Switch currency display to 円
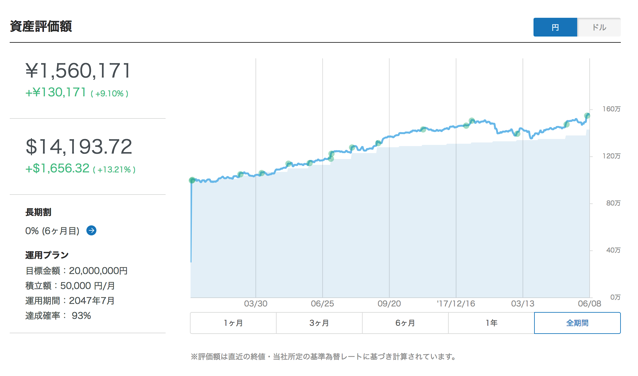The width and height of the screenshot is (638, 376). (555, 27)
